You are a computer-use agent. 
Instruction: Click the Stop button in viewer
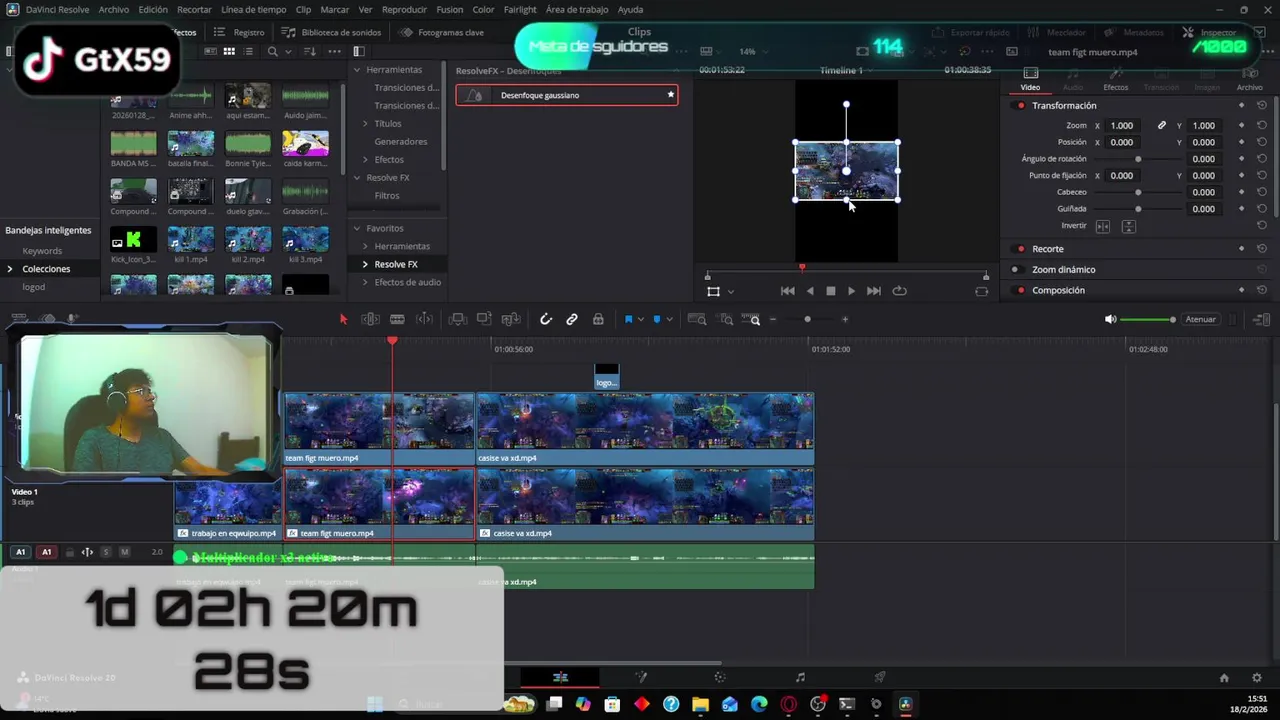click(x=830, y=291)
